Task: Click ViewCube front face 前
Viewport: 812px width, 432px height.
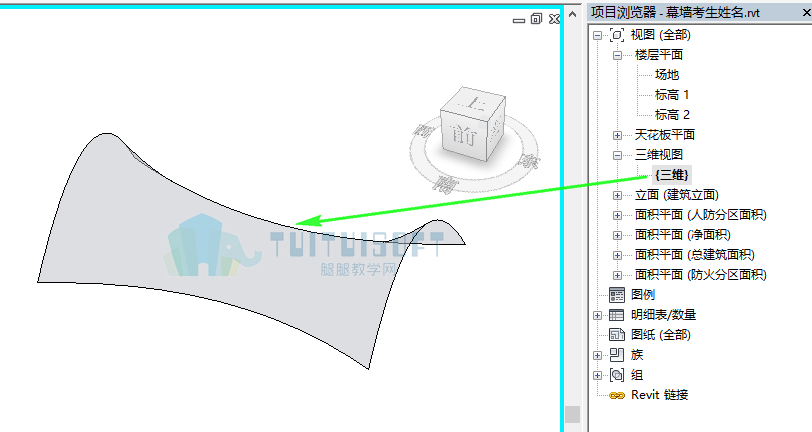Action: point(465,135)
